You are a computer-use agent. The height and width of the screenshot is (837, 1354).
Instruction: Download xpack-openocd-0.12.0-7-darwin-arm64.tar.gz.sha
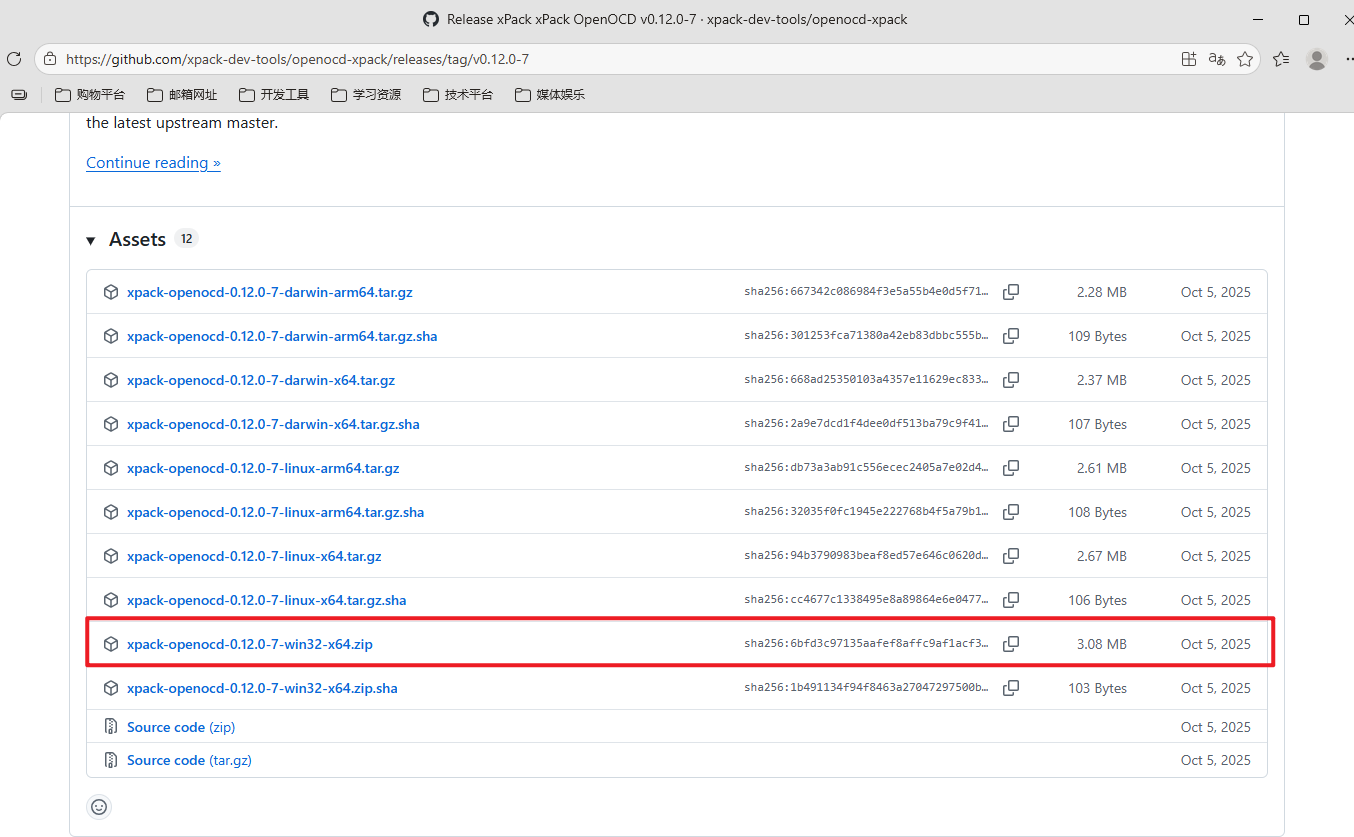click(282, 336)
